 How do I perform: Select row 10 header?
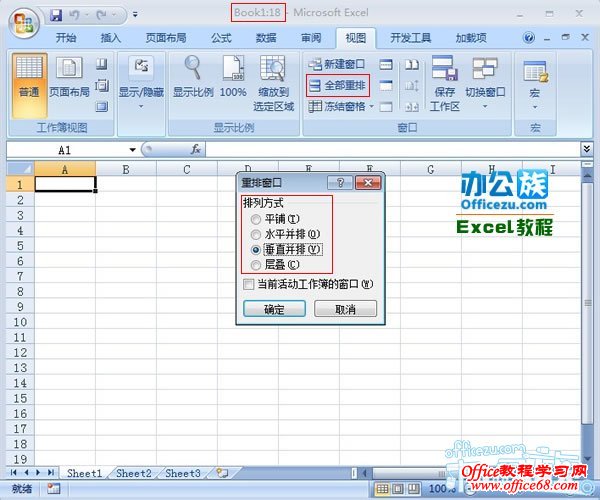[x=20, y=322]
